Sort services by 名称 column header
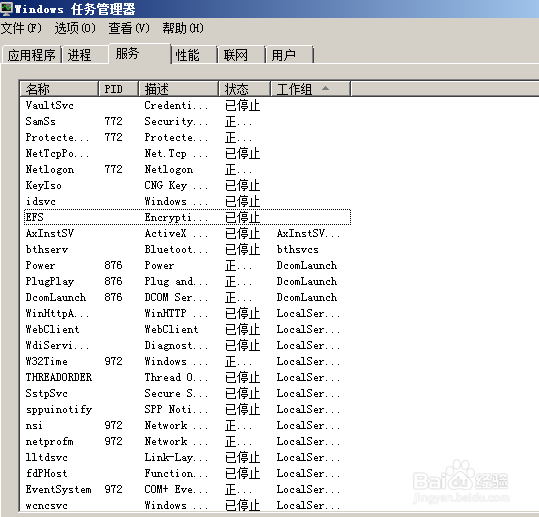This screenshot has height=517, width=539. (59, 89)
